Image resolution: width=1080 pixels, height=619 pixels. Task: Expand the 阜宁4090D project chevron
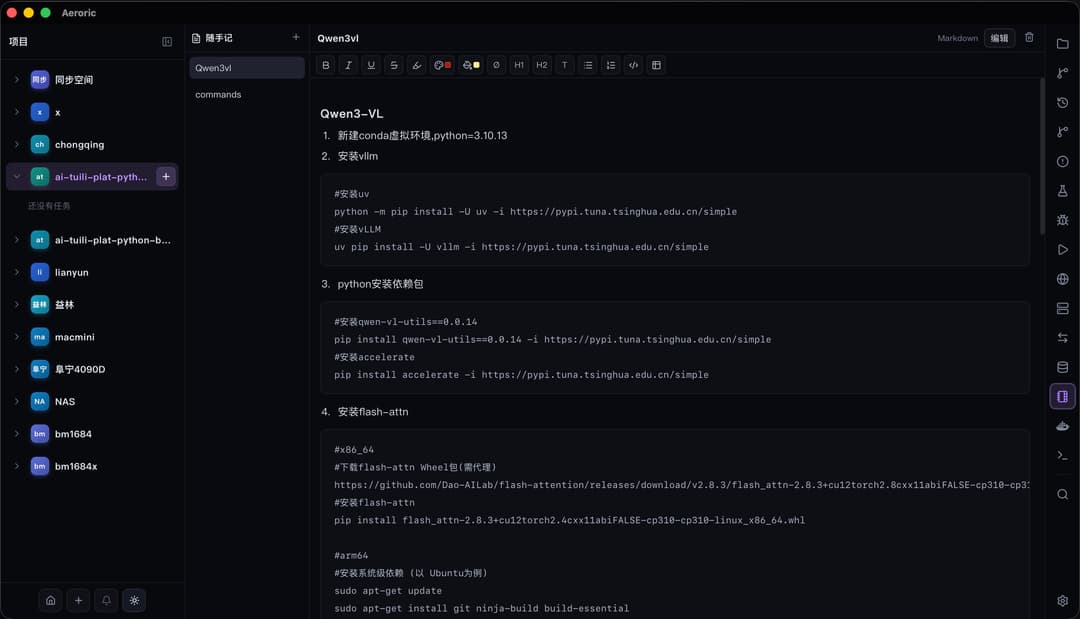coord(17,370)
